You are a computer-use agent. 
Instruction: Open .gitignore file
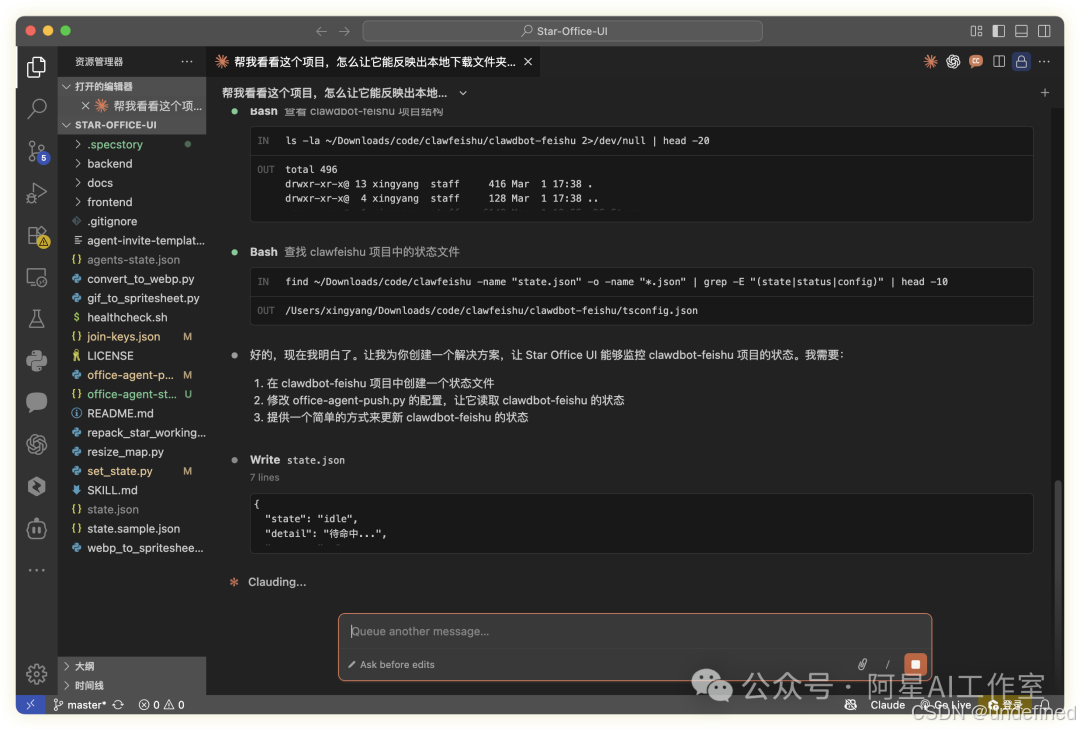click(x=132, y=221)
